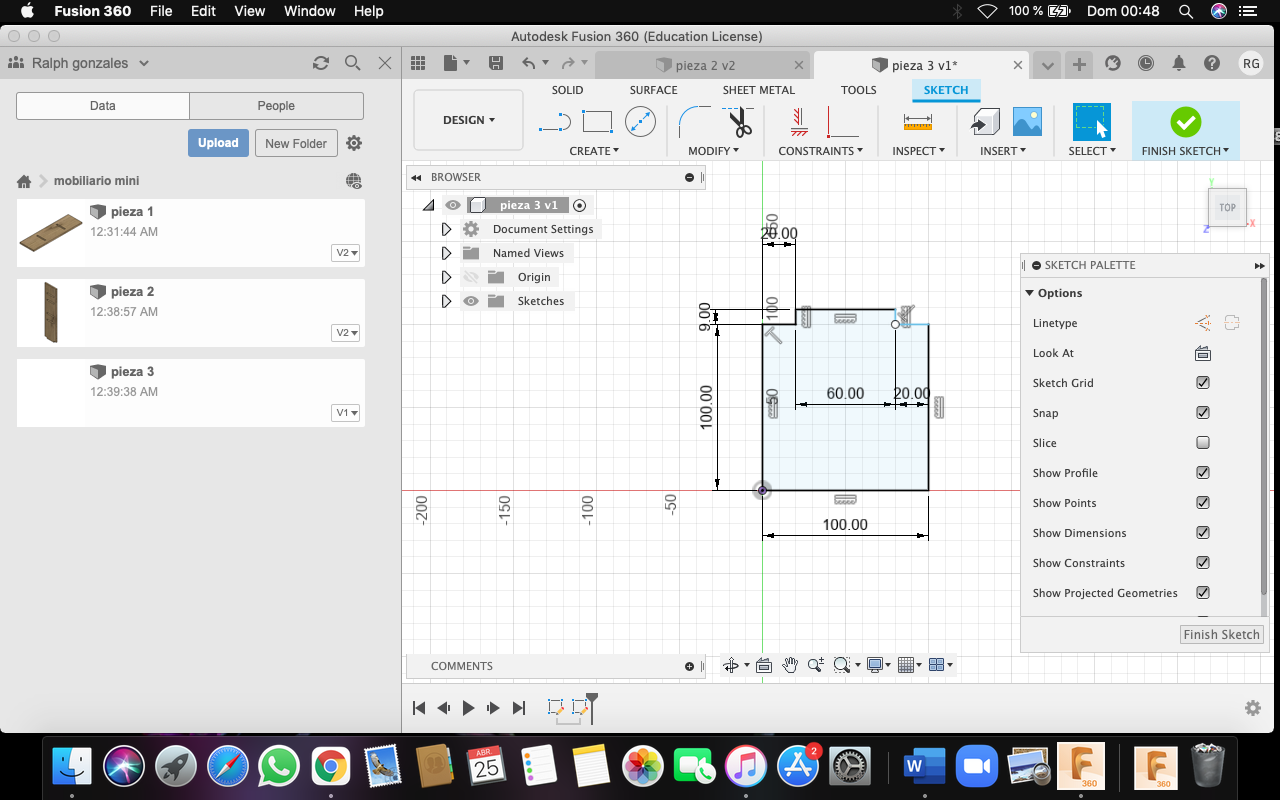Viewport: 1280px width, 800px height.
Task: Expand the Named Views tree node
Action: (446, 253)
